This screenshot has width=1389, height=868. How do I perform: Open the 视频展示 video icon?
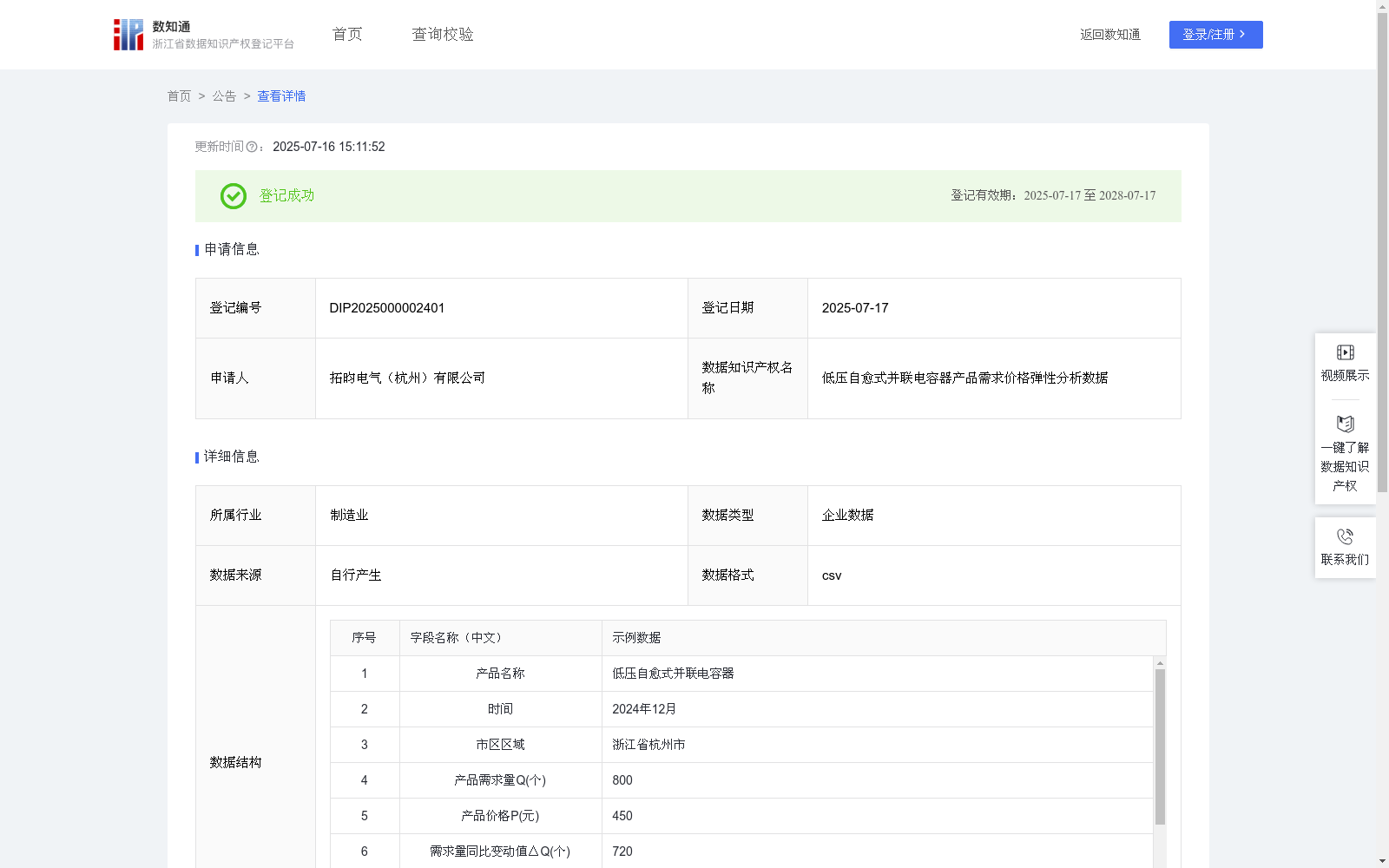[x=1345, y=352]
